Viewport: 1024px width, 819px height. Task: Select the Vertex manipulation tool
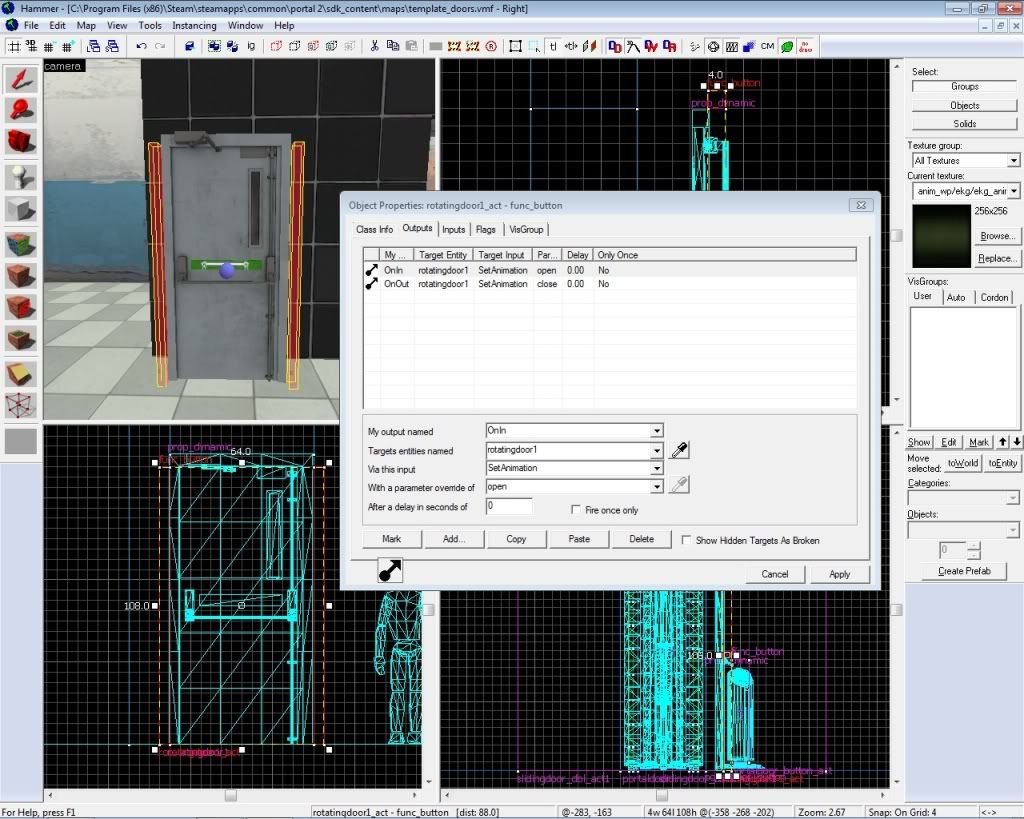pyautogui.click(x=21, y=405)
